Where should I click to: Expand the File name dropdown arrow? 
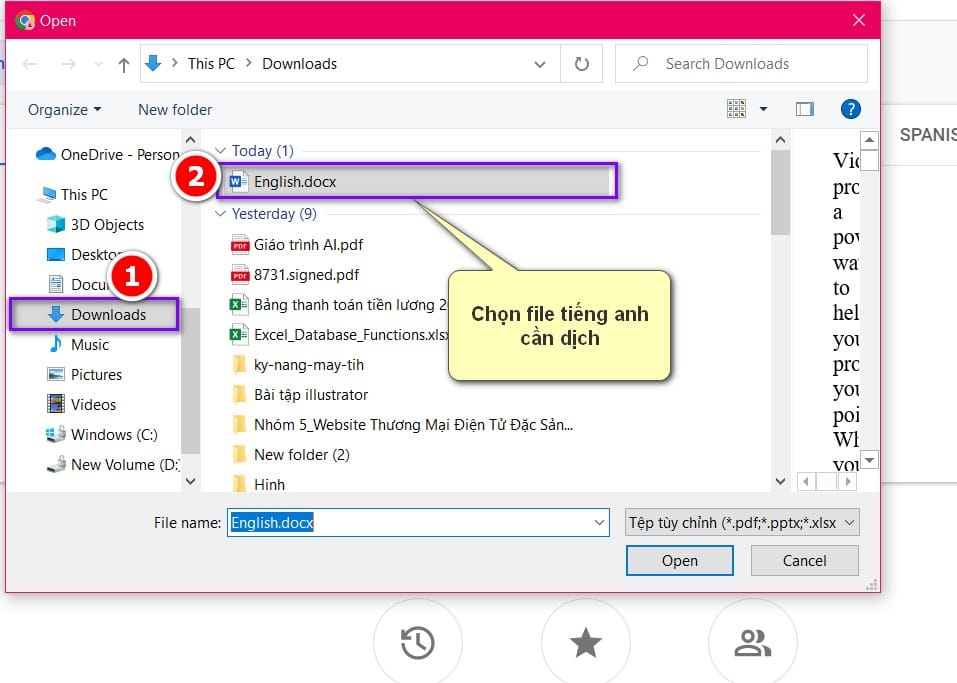599,522
